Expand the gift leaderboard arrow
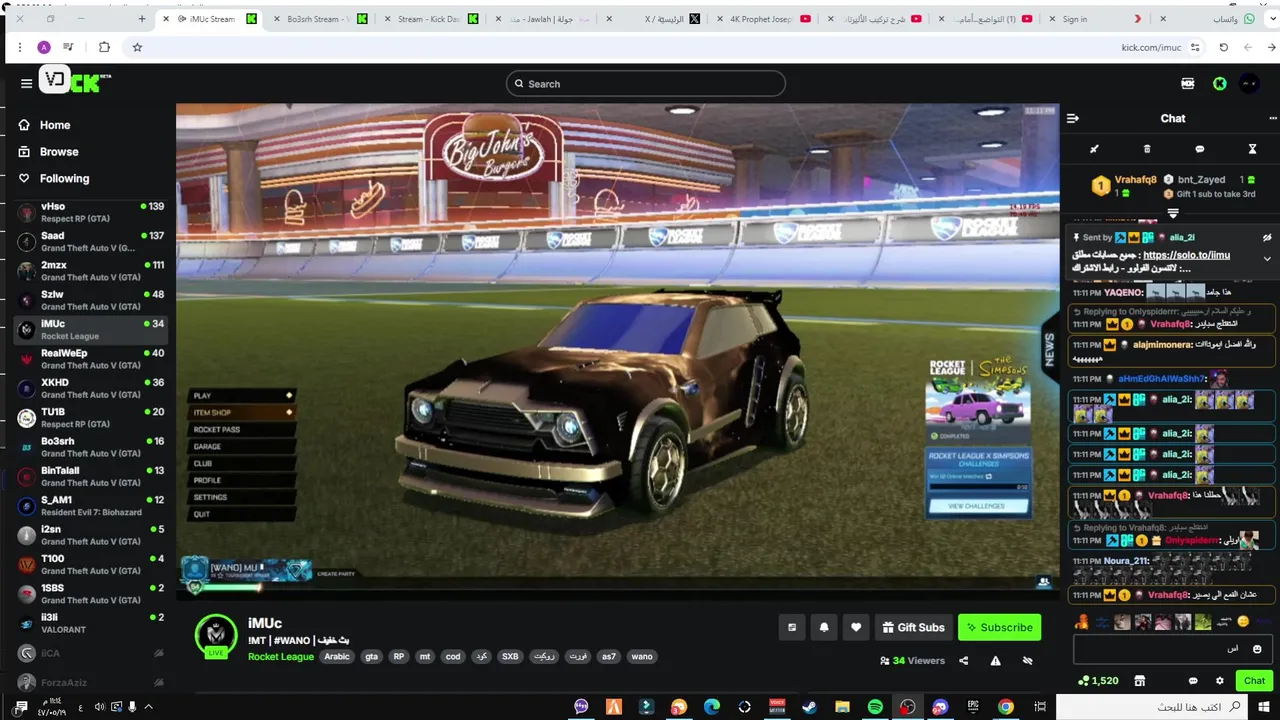The image size is (1280, 720). (1173, 213)
